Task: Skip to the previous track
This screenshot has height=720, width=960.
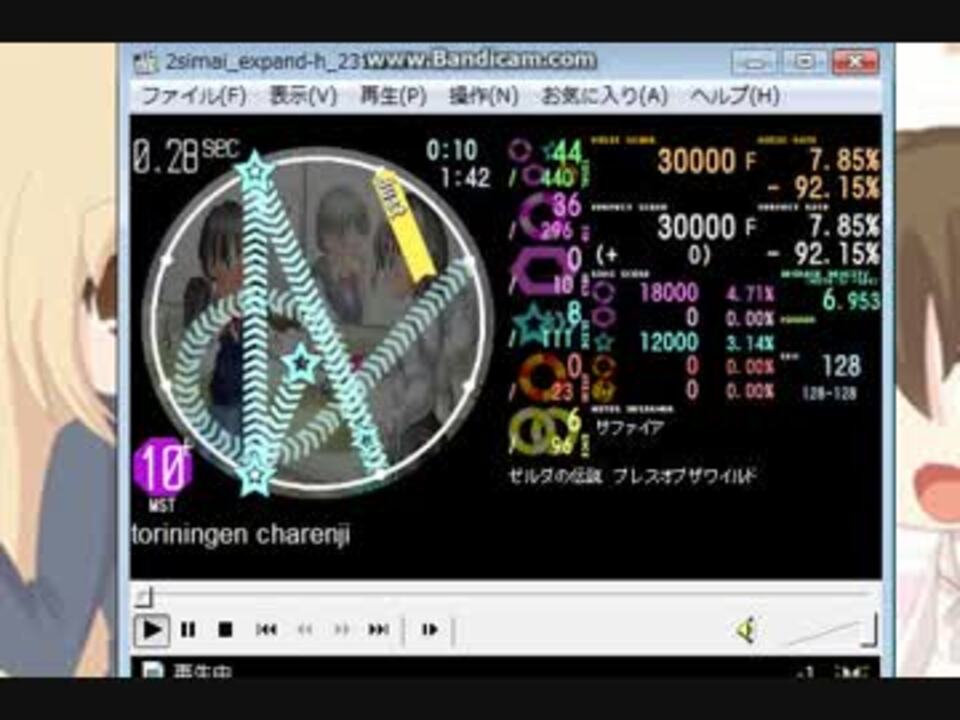Action: click(266, 629)
